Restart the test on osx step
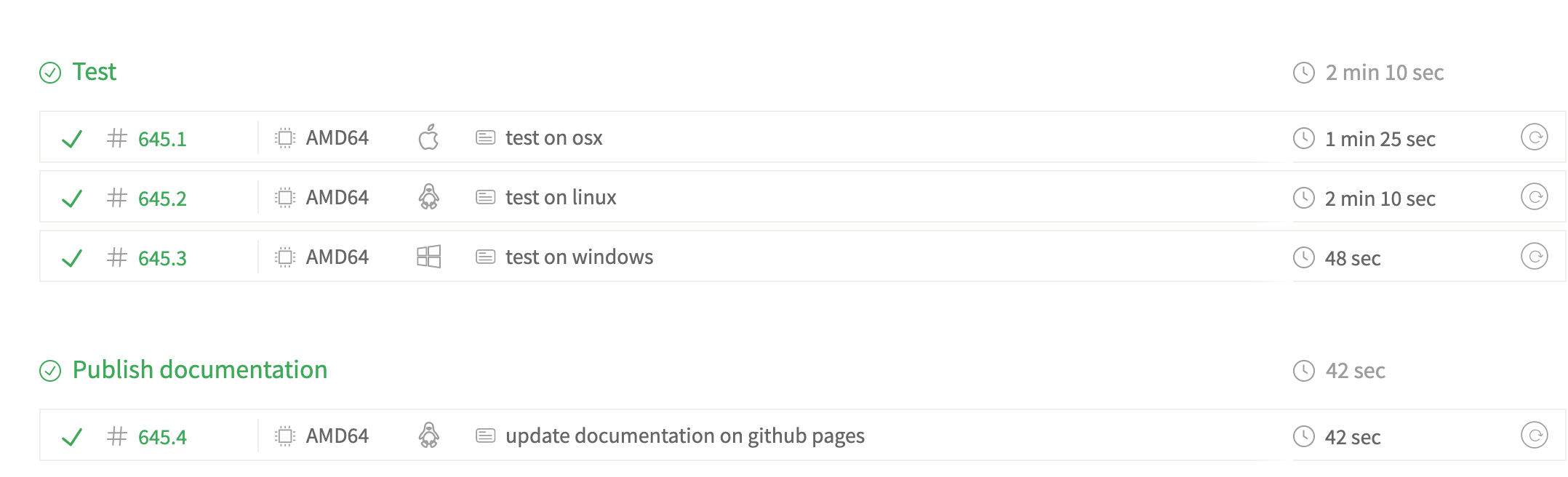The image size is (1568, 477). coord(1535,137)
